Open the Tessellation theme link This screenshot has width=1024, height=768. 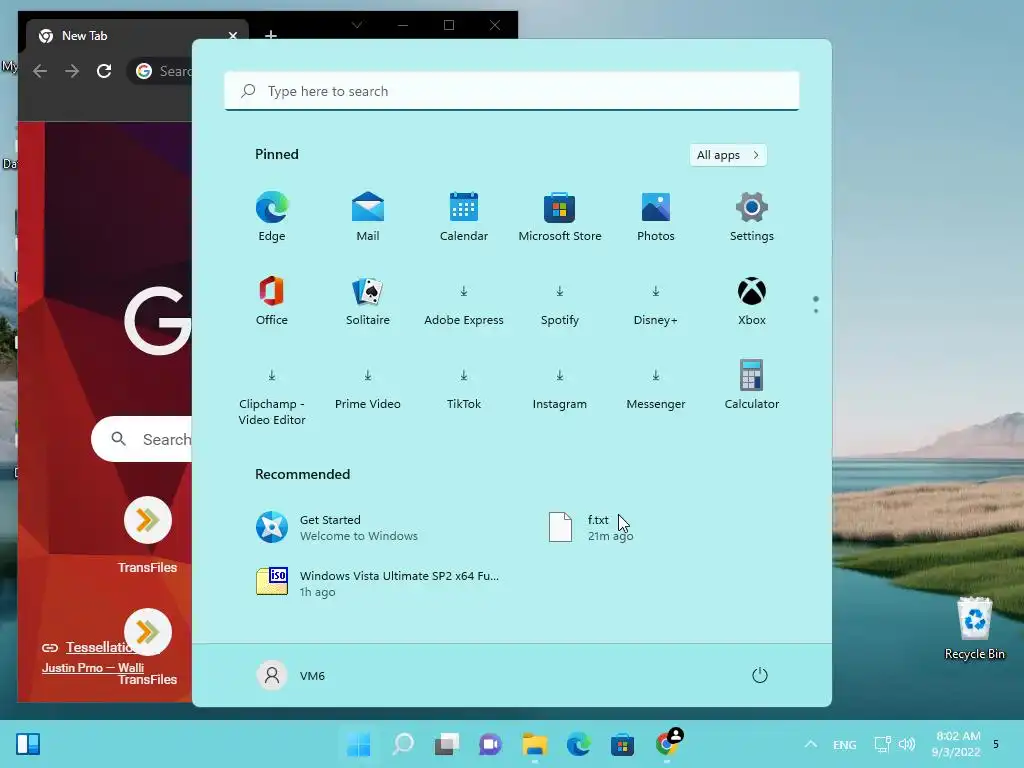[x=99, y=647]
